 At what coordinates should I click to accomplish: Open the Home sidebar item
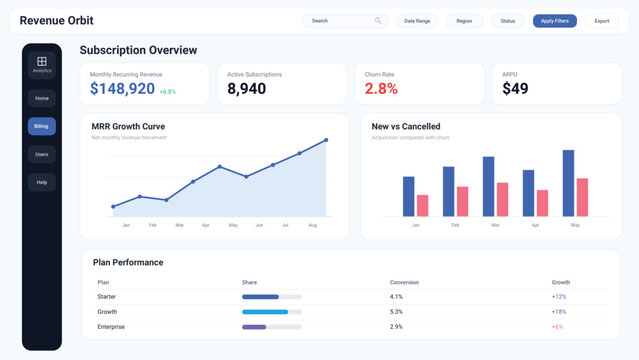pos(42,98)
